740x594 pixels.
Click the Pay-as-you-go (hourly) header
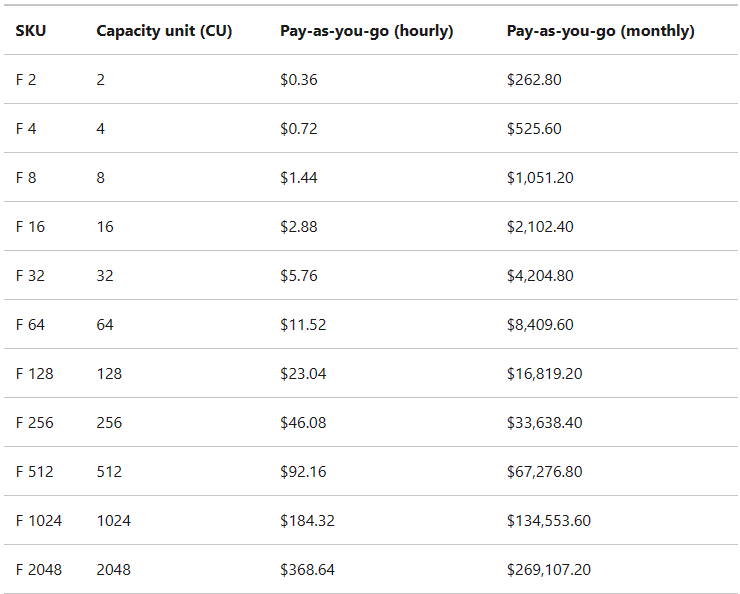[366, 31]
